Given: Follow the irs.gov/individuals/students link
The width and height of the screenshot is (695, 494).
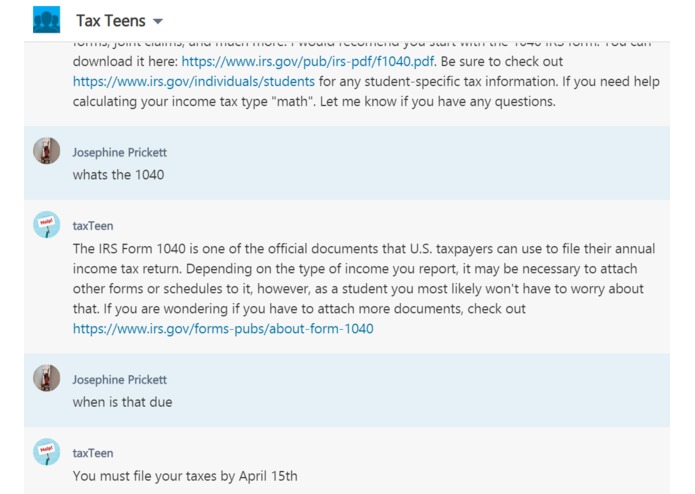Looking at the screenshot, I should coord(194,82).
